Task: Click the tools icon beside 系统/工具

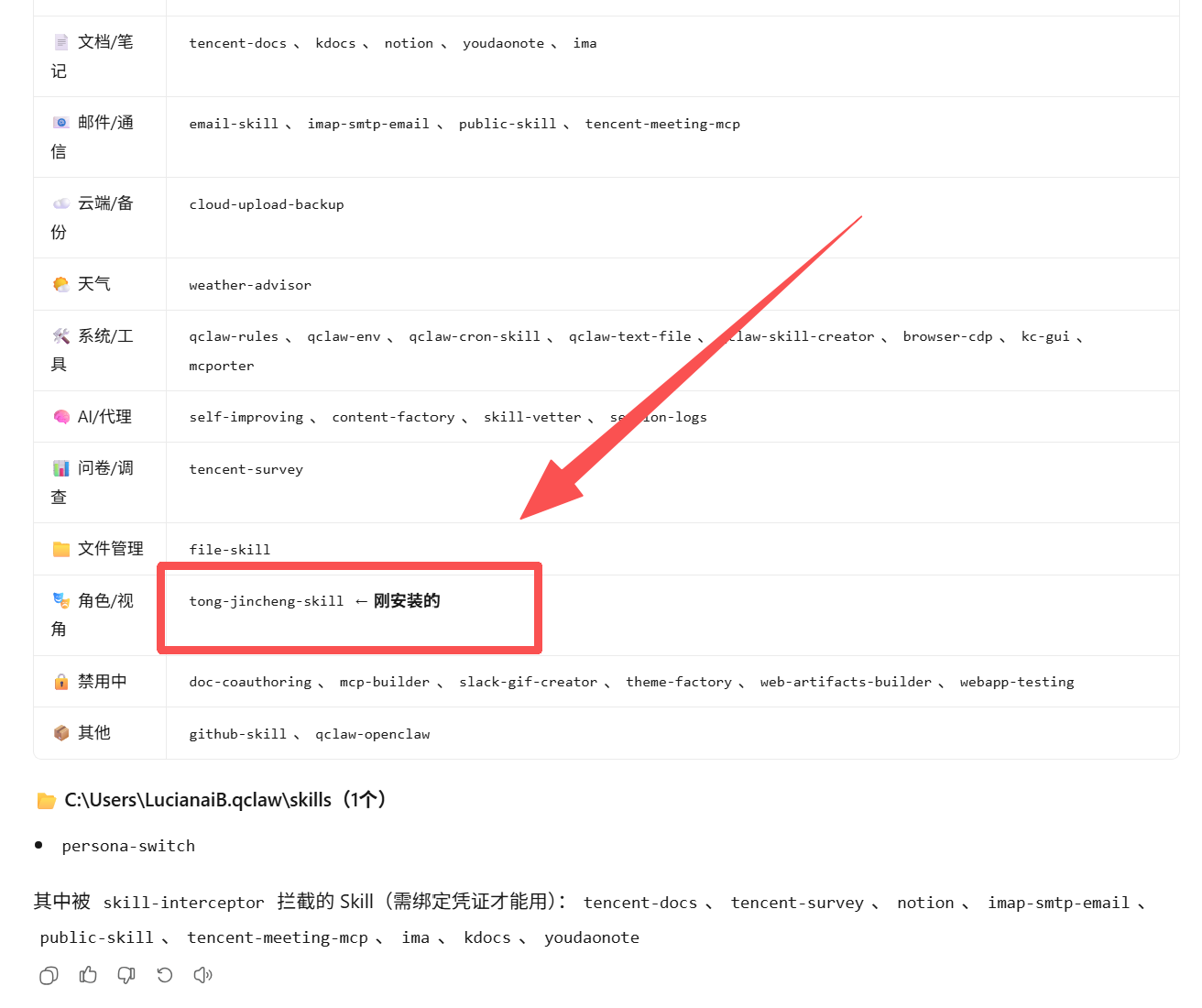Action: click(61, 336)
